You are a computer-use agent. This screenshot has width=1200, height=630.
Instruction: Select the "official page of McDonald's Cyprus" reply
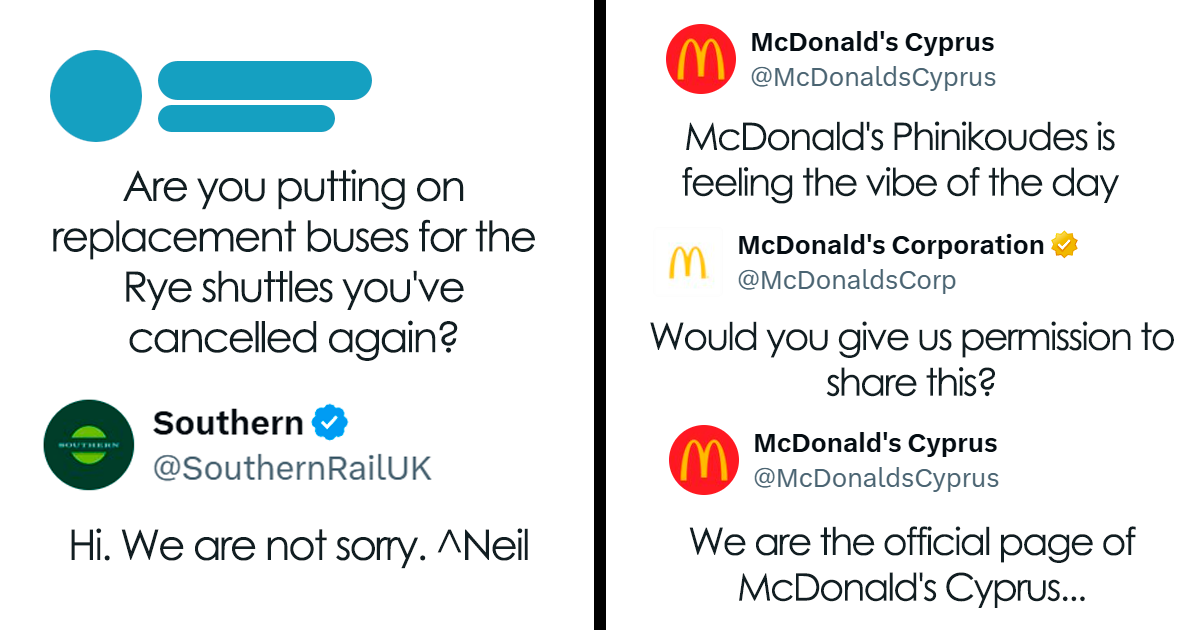[x=912, y=565]
